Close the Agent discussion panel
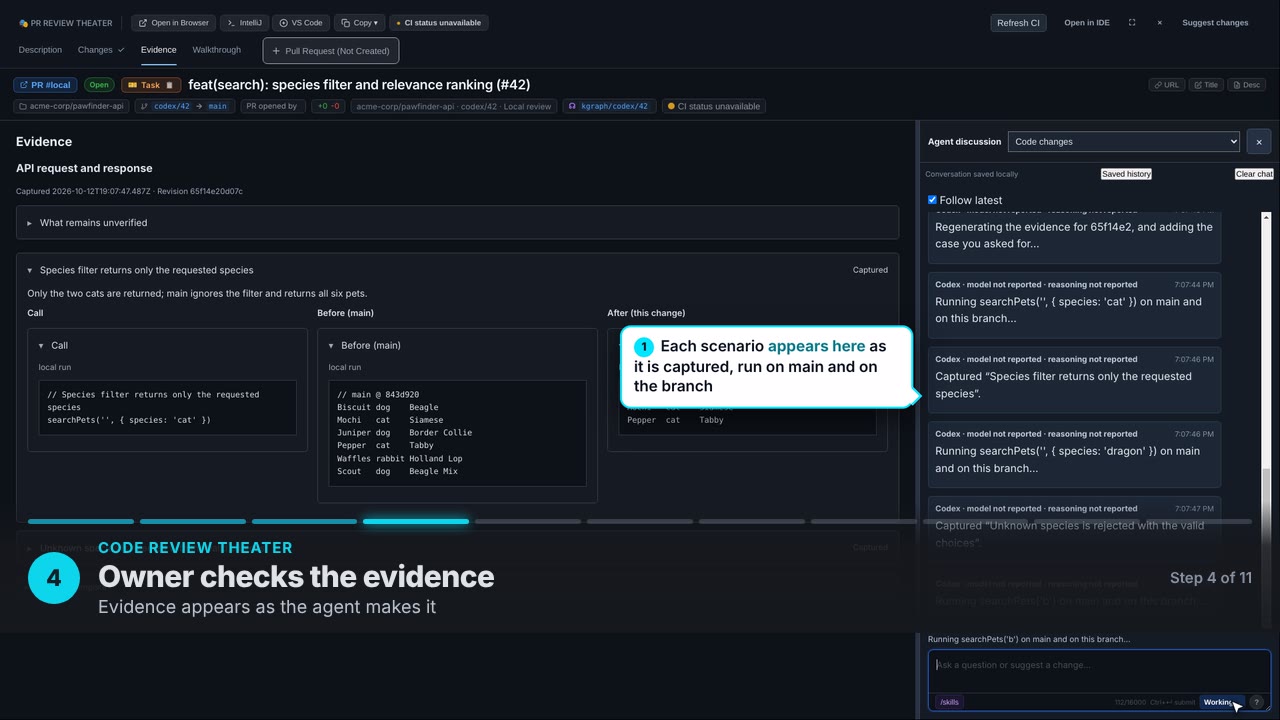Screen dimensions: 1280x720 [x=1259, y=142]
